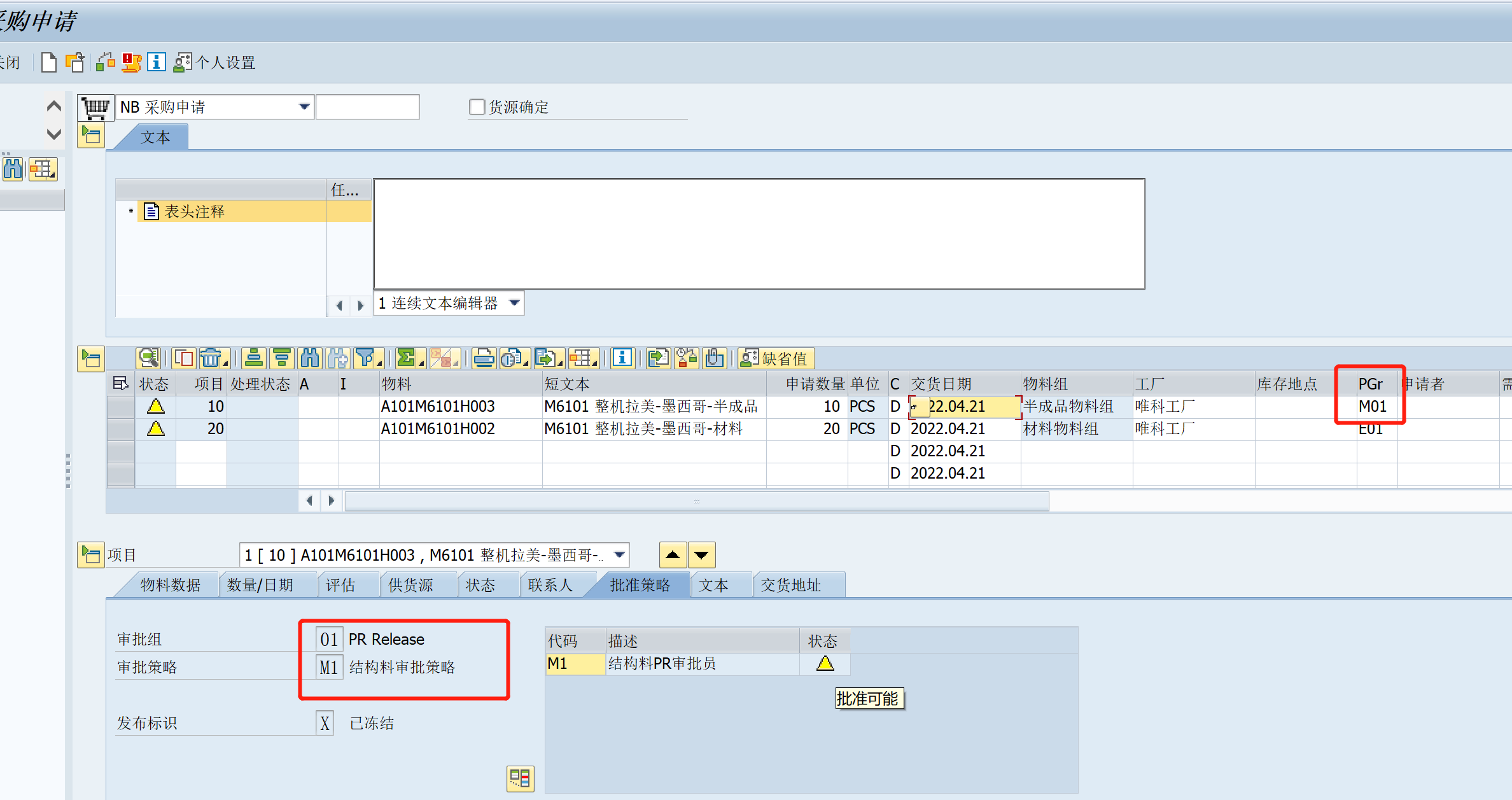Open print preview from item table toolbar

[513, 358]
